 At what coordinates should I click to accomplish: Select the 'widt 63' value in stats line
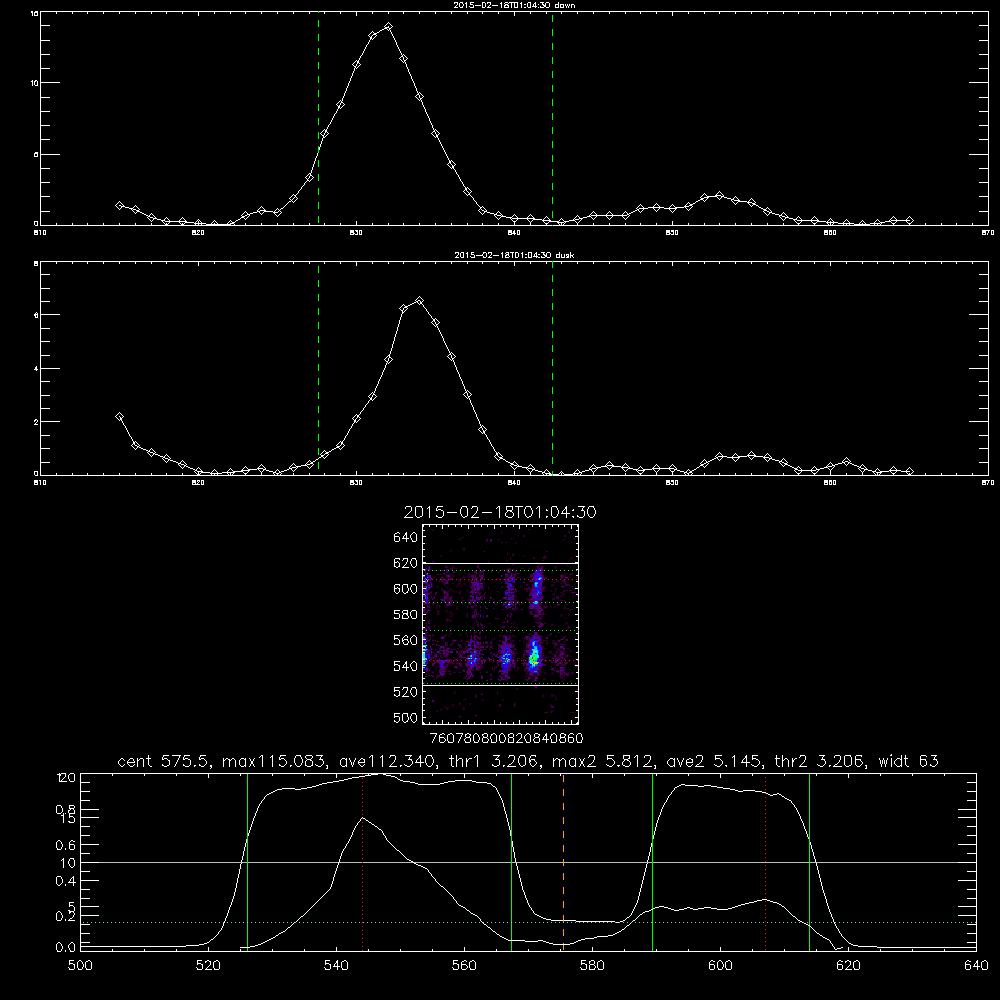[908, 761]
